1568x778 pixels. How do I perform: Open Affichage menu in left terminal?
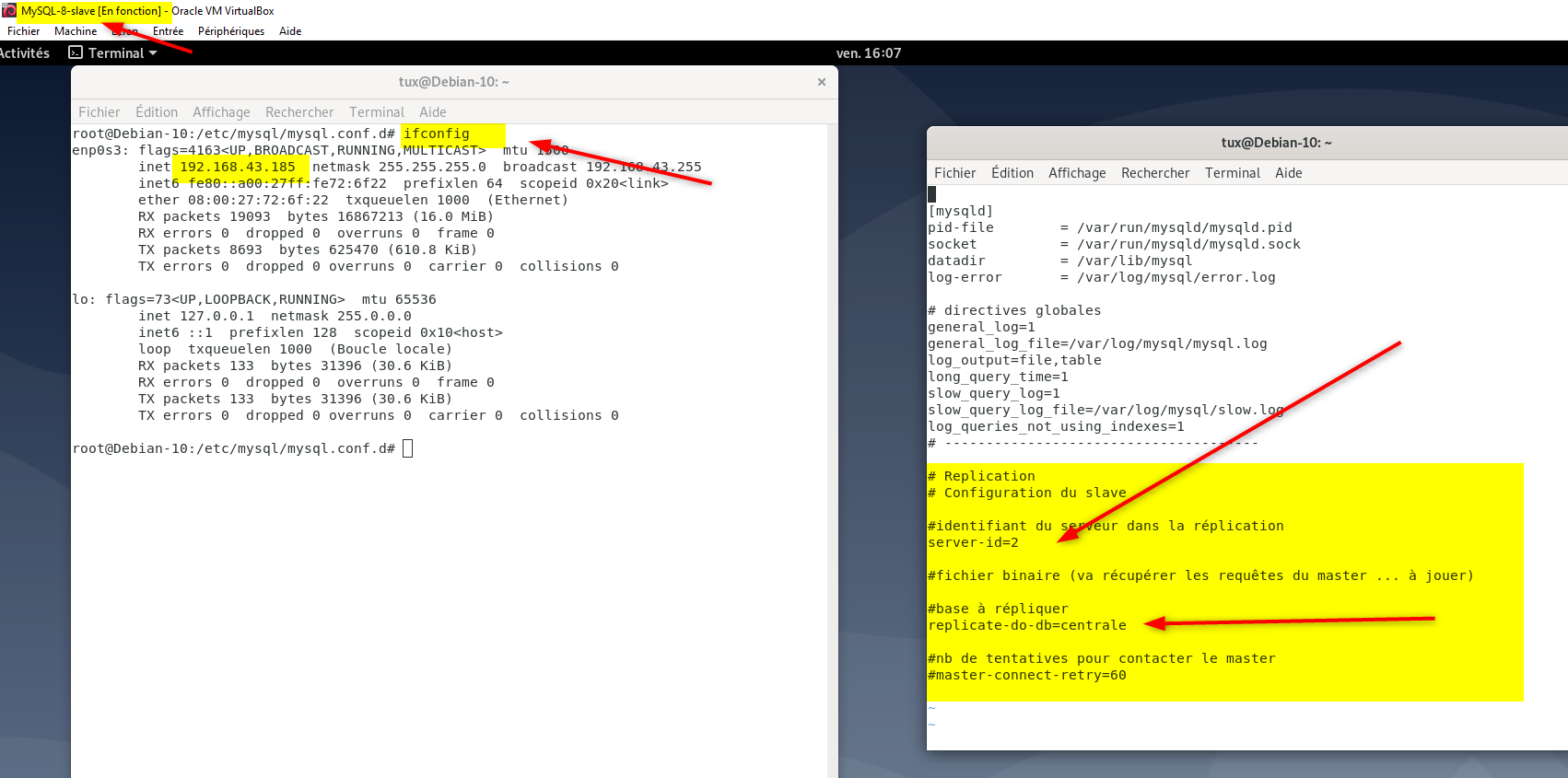(221, 112)
